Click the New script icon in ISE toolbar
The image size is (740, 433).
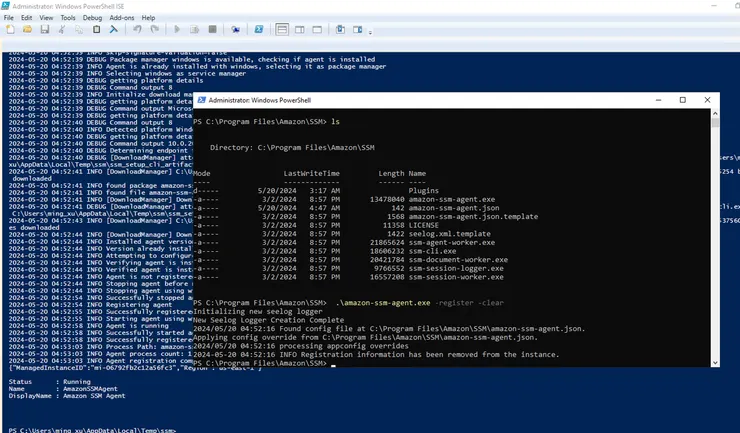[10, 30]
